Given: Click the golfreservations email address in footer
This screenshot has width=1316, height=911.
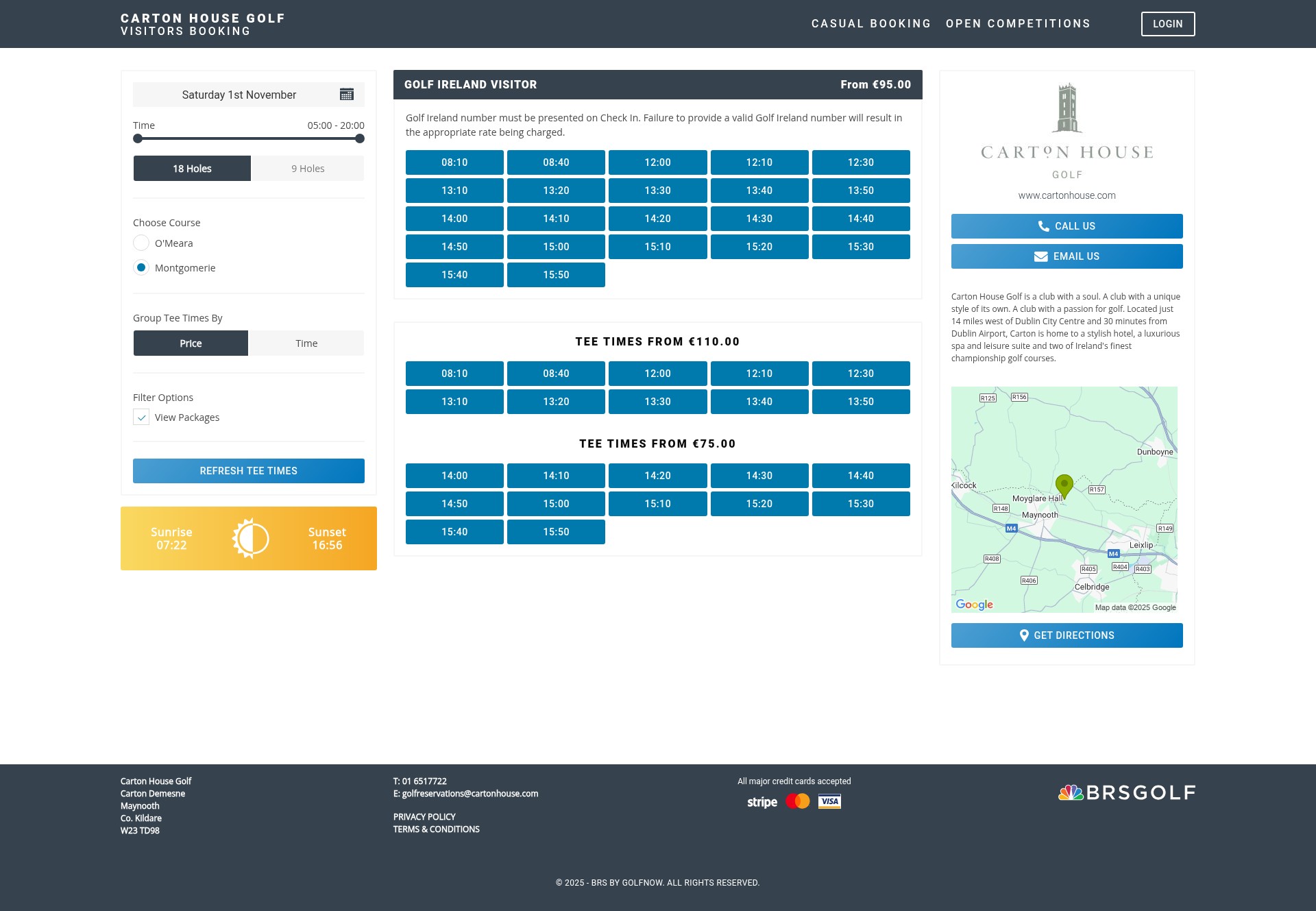Looking at the screenshot, I should point(470,794).
